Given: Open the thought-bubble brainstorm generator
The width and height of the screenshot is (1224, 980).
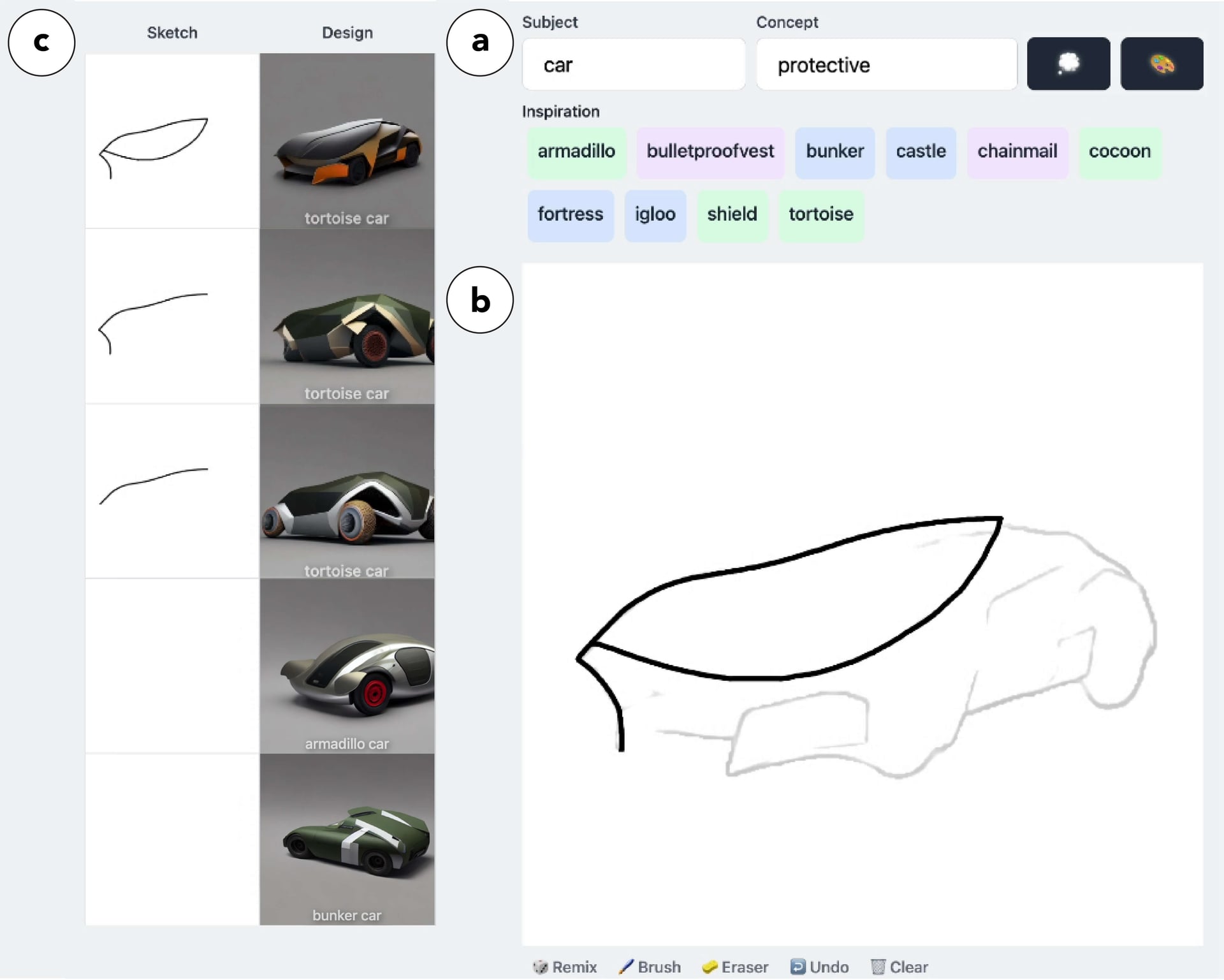Looking at the screenshot, I should pyautogui.click(x=1068, y=63).
